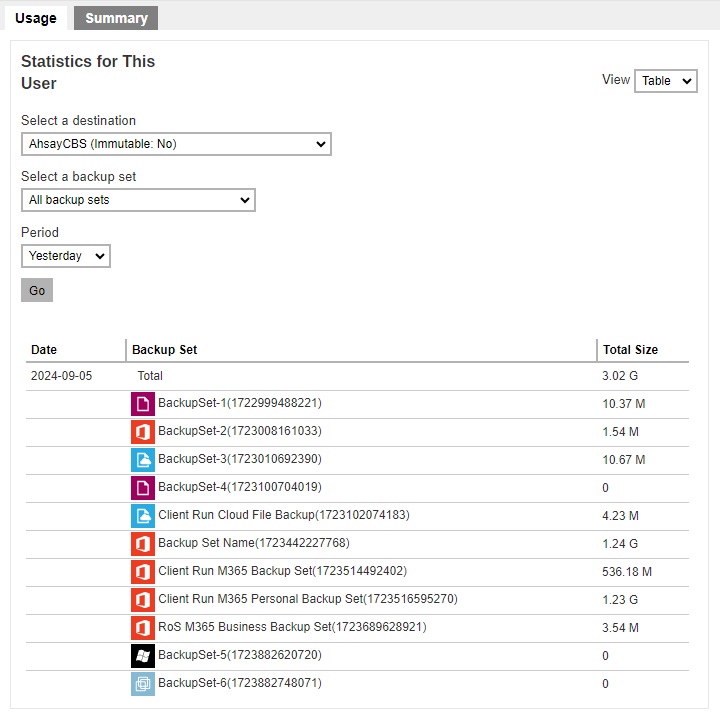Viewport: 720px width, 720px height.
Task: Click the Backup Set column header
Action: pos(164,350)
